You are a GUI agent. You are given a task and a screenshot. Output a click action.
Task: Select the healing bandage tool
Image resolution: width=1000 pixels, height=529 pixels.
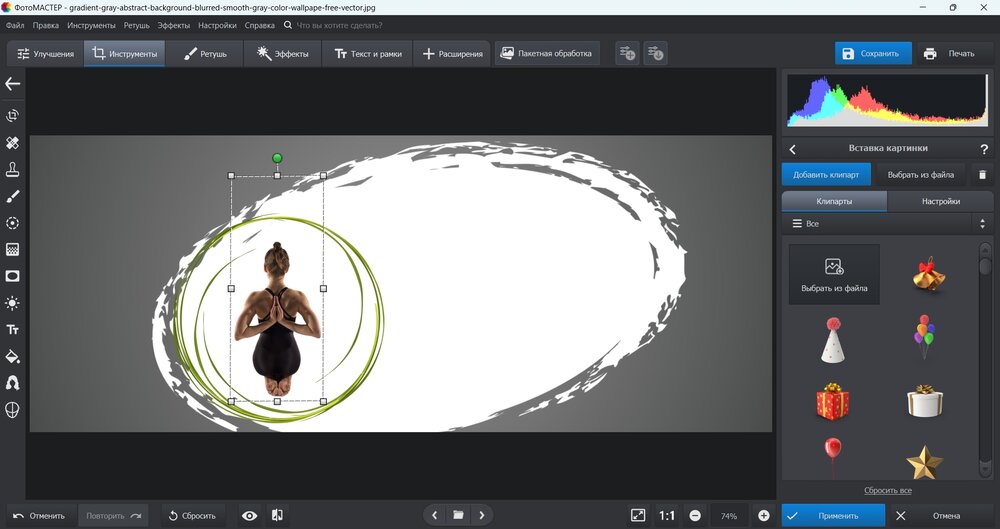(x=13, y=143)
